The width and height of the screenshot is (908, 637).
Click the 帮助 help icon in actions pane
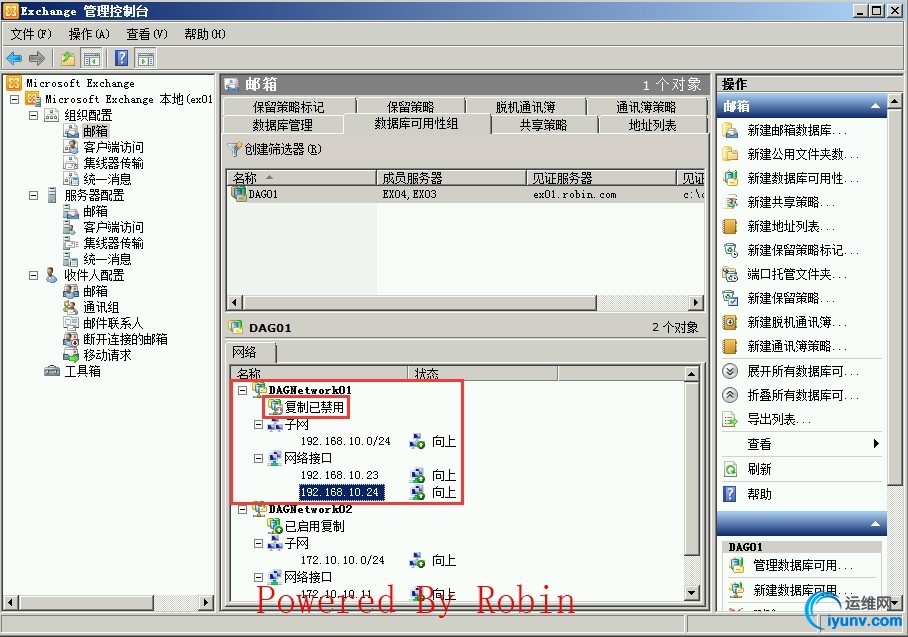(x=730, y=494)
